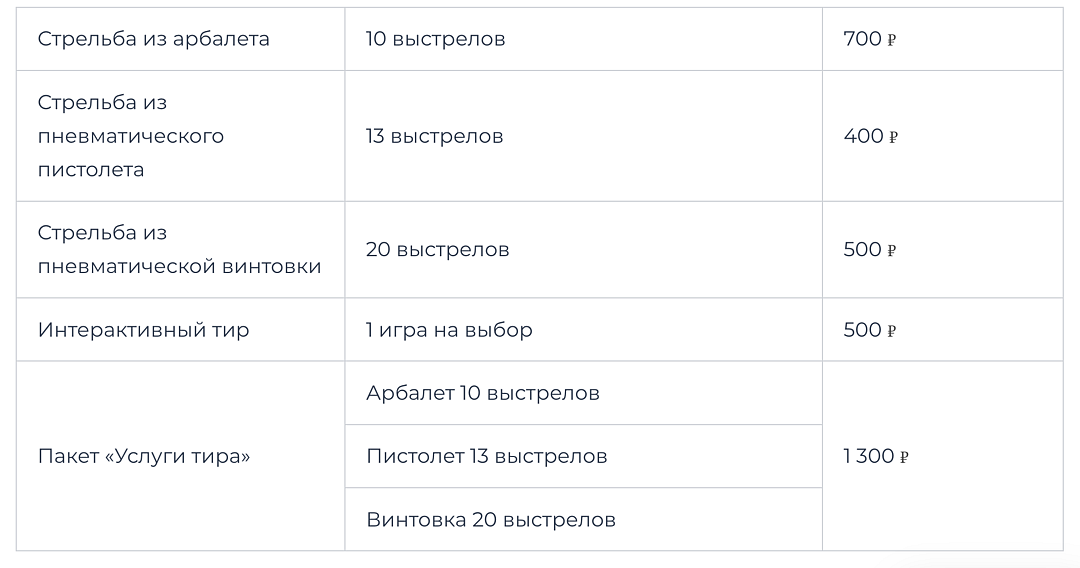Click the 500 ₽ price for rifle shooting
The image size is (1080, 568).
click(x=869, y=250)
